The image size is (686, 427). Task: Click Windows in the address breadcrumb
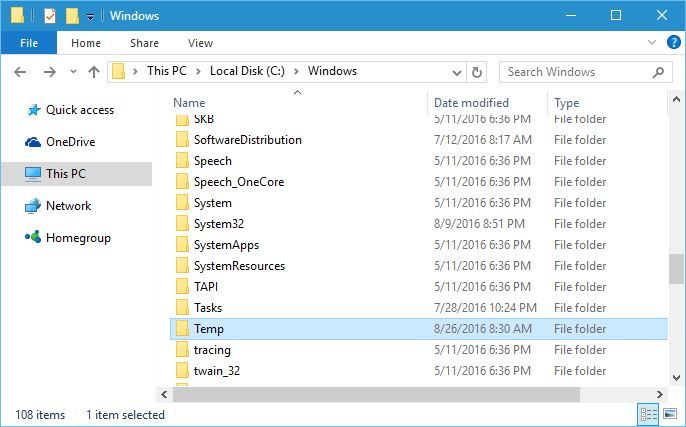pyautogui.click(x=332, y=71)
